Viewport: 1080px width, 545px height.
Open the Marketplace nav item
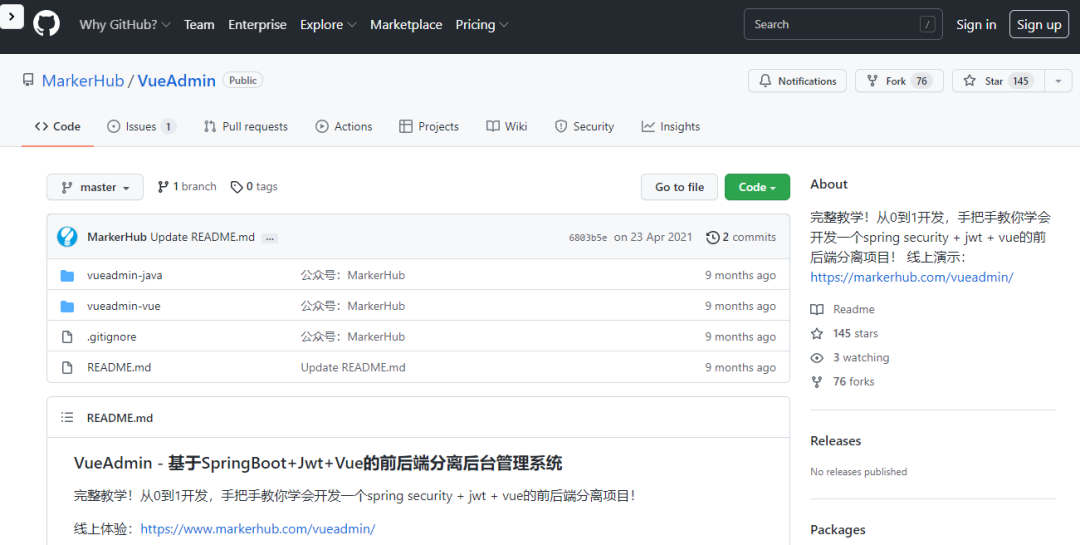[x=406, y=24]
